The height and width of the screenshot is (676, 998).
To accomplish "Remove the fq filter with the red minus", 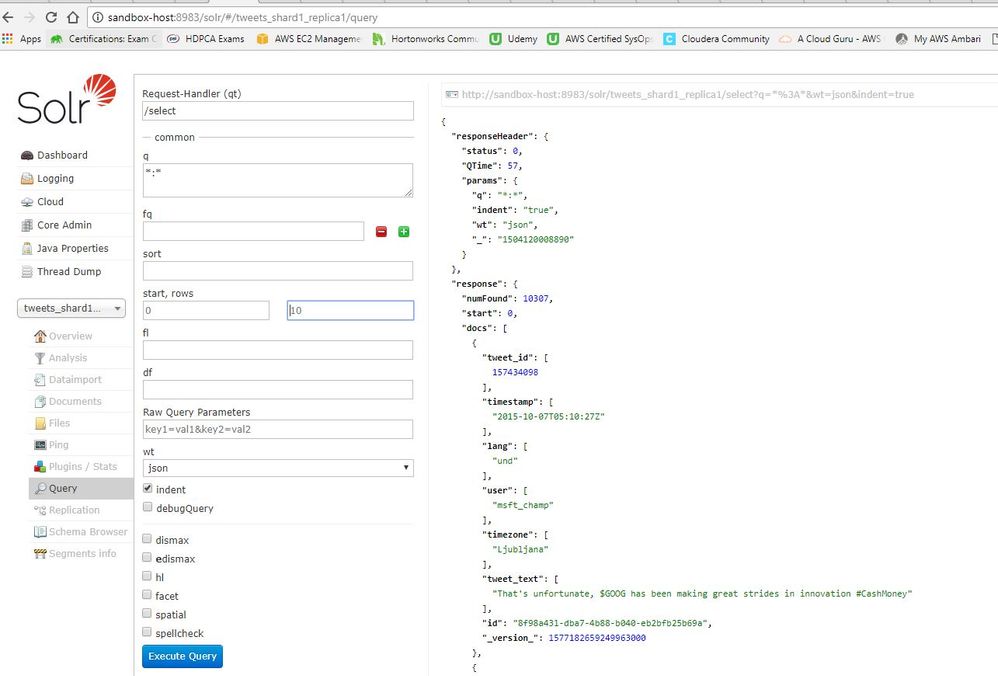I will [x=381, y=231].
